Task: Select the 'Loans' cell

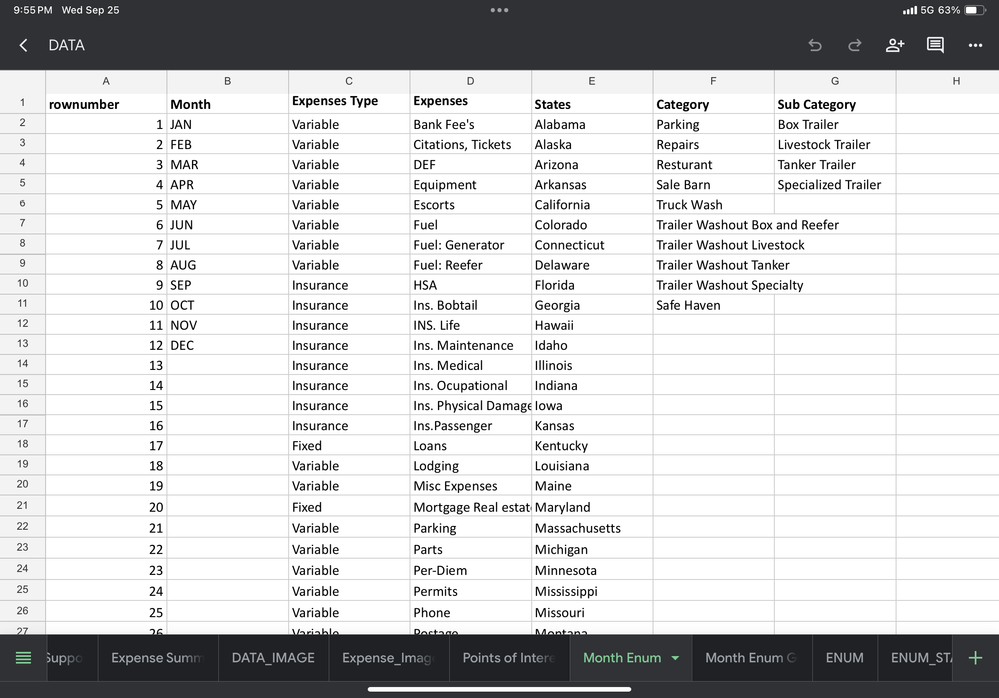Action: pos(470,446)
